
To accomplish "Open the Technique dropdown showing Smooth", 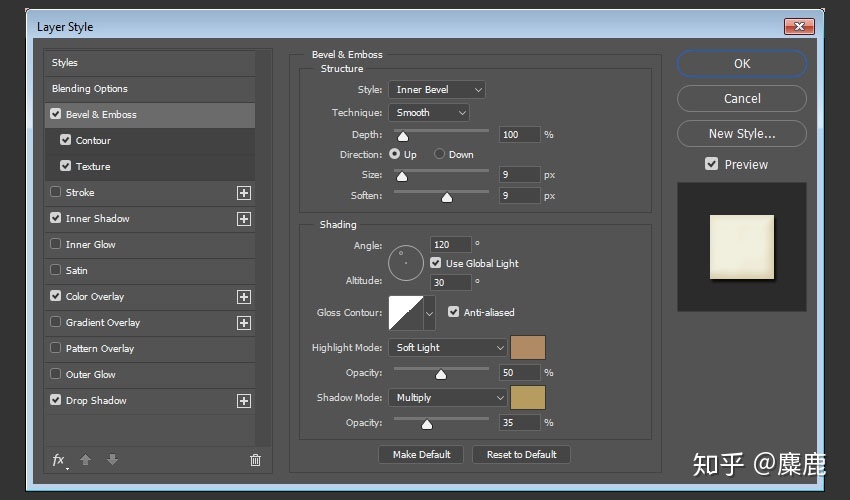I will (429, 113).
